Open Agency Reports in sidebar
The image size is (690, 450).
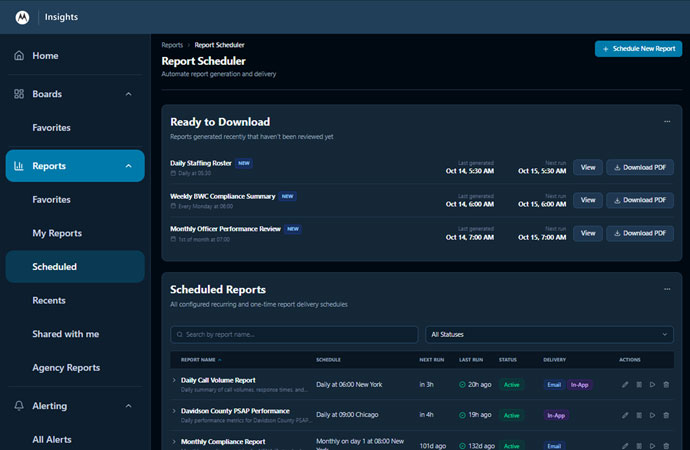[66, 368]
